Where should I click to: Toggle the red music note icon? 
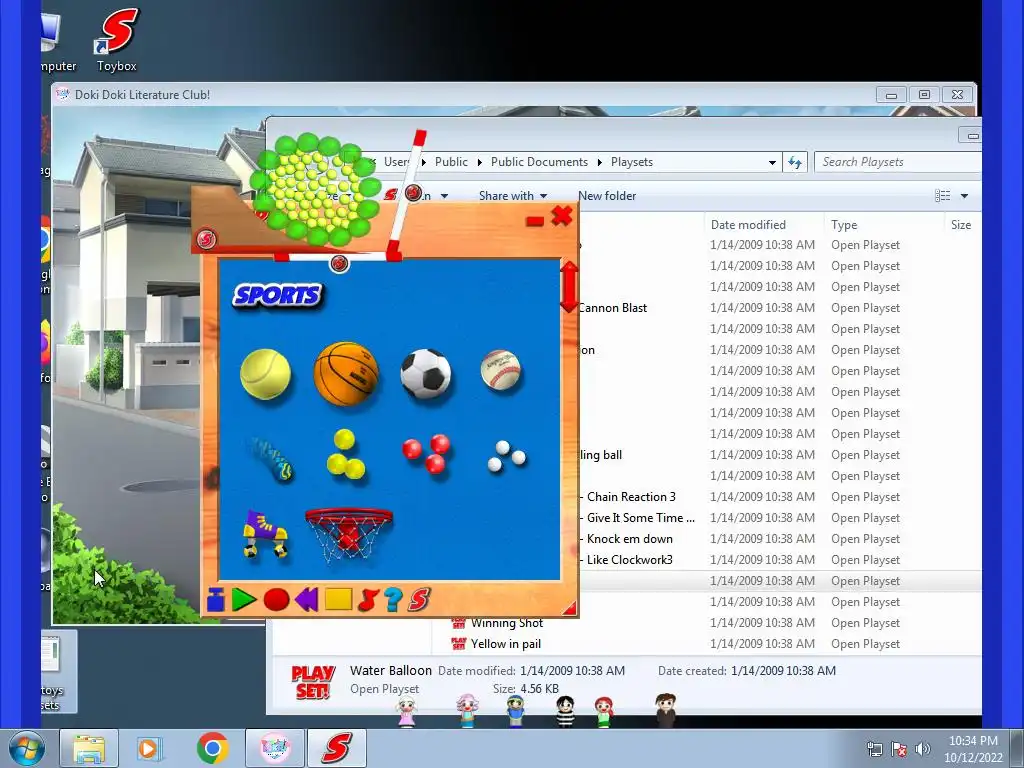tap(368, 599)
